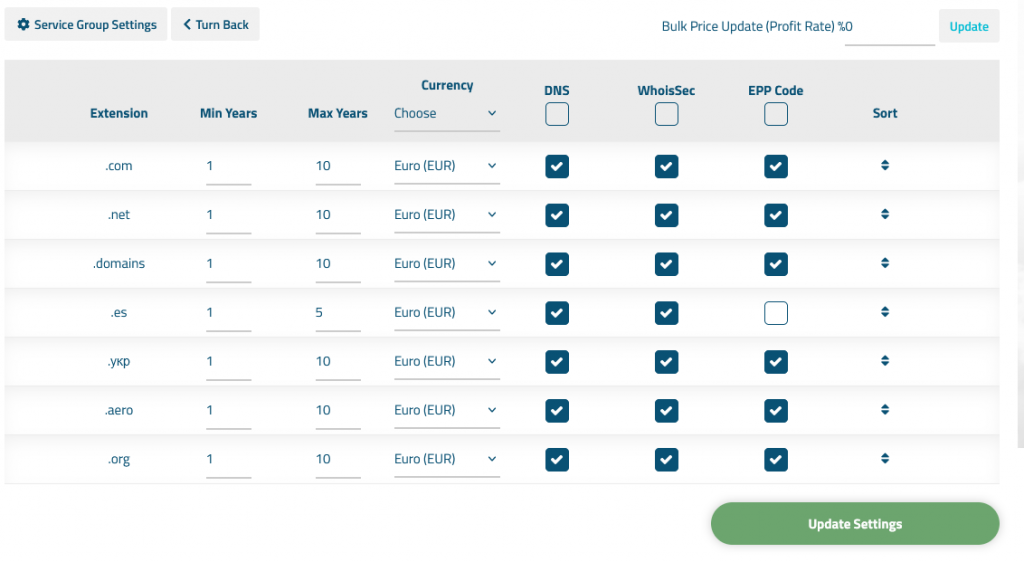This screenshot has height=562, width=1024.
Task: Open the header Currency Choose dropdown
Action: click(x=446, y=114)
